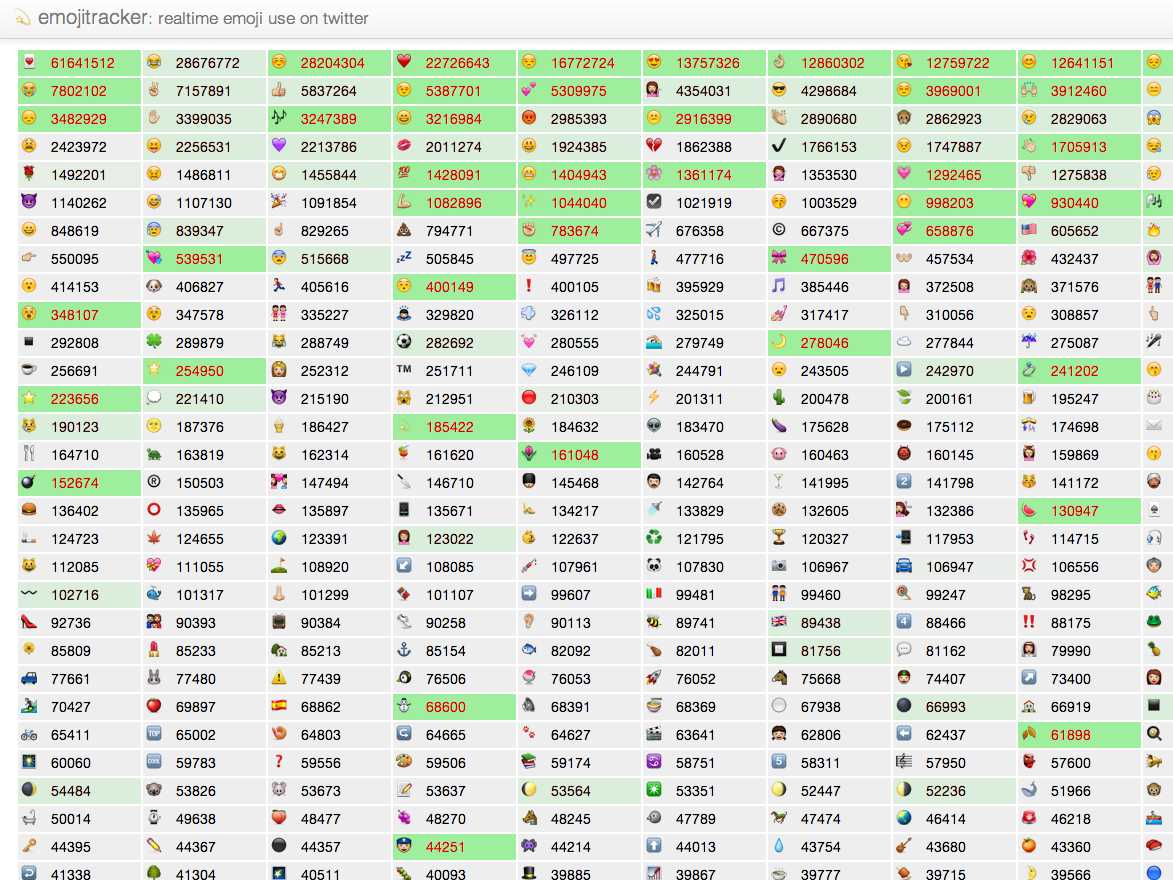Open the American flag emoji entry
The width and height of the screenshot is (1173, 880).
point(1029,230)
